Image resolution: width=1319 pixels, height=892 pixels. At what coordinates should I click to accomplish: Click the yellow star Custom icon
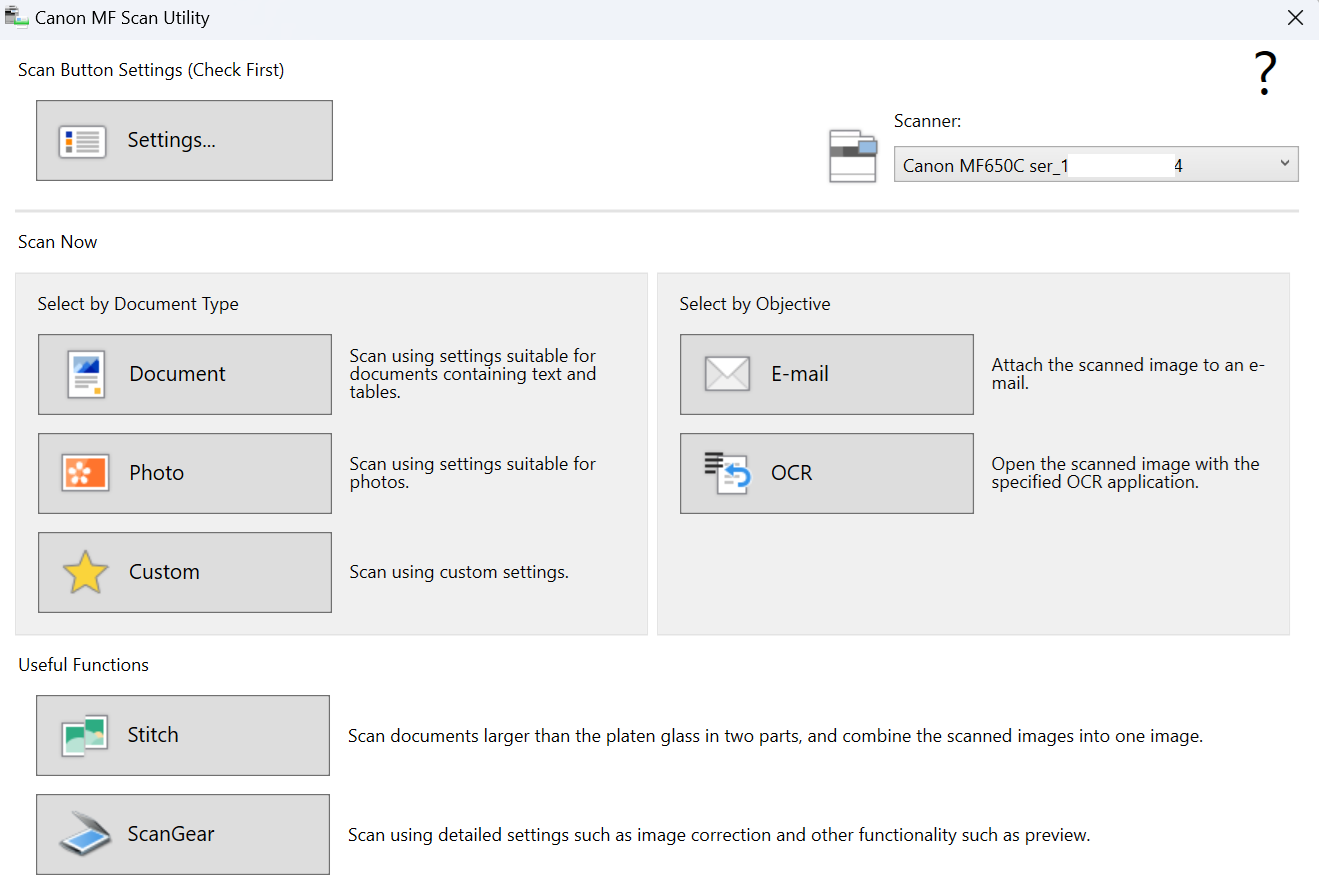click(85, 573)
